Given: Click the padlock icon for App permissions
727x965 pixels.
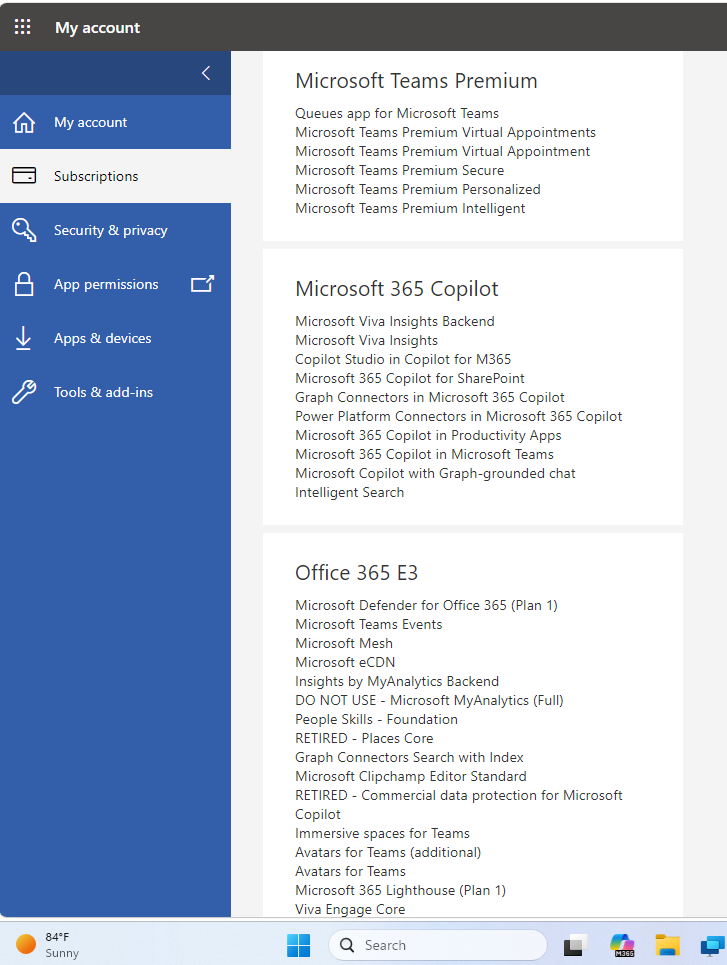Looking at the screenshot, I should [x=24, y=284].
